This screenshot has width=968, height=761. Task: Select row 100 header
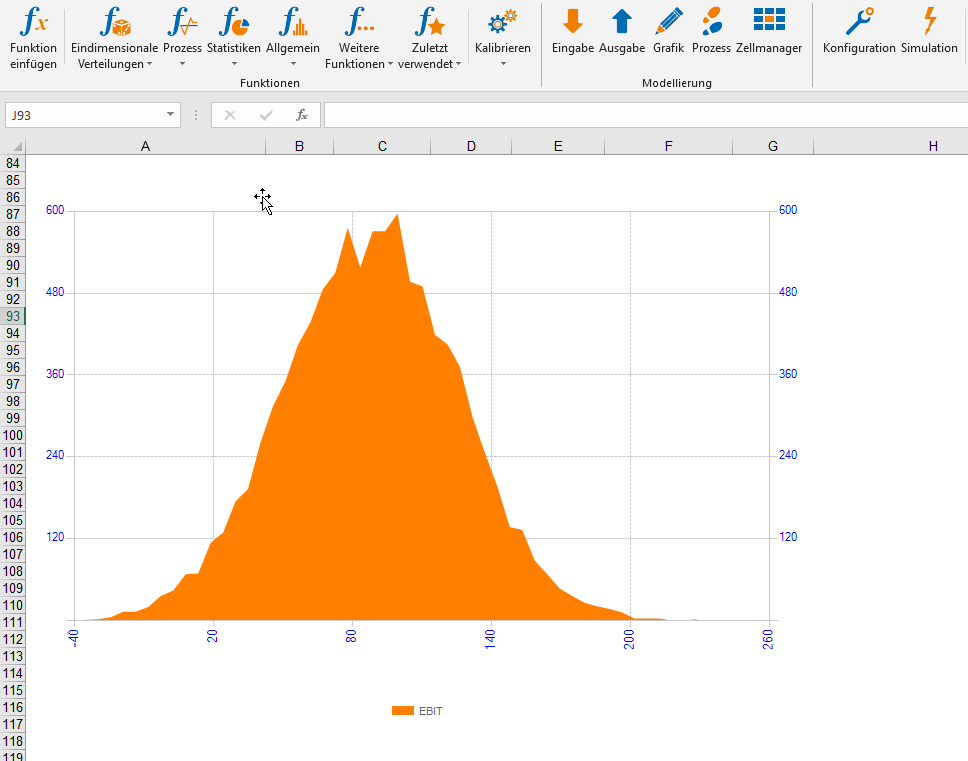[x=12, y=435]
